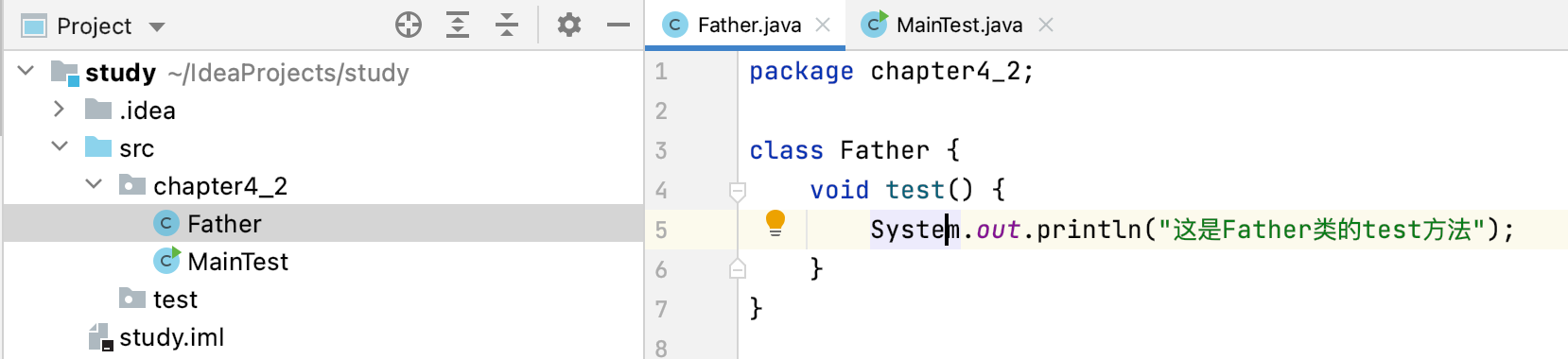
Task: Click 'println' on line 5
Action: pos(1089,230)
